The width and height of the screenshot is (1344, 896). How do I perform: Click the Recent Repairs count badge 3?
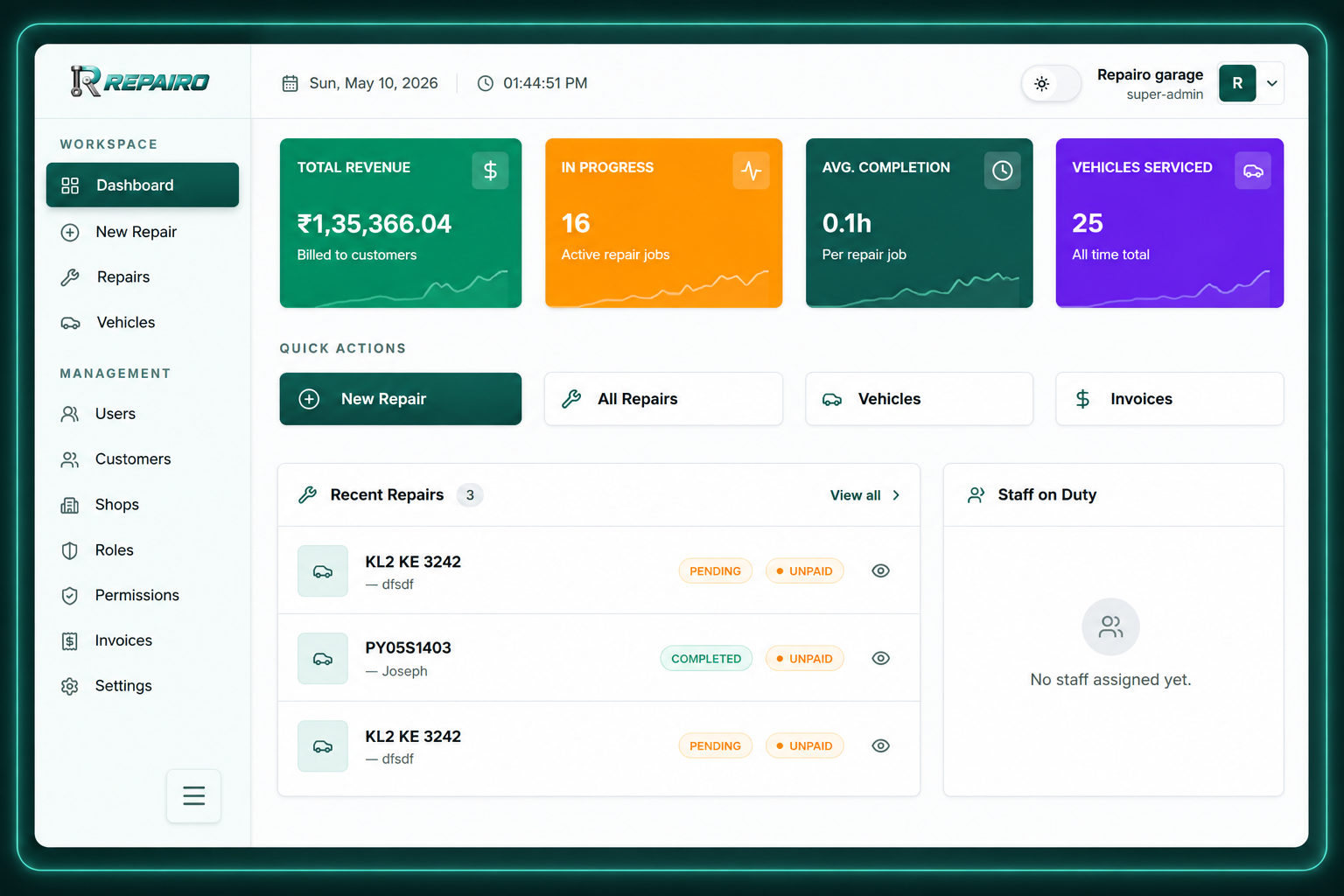pyautogui.click(x=470, y=495)
